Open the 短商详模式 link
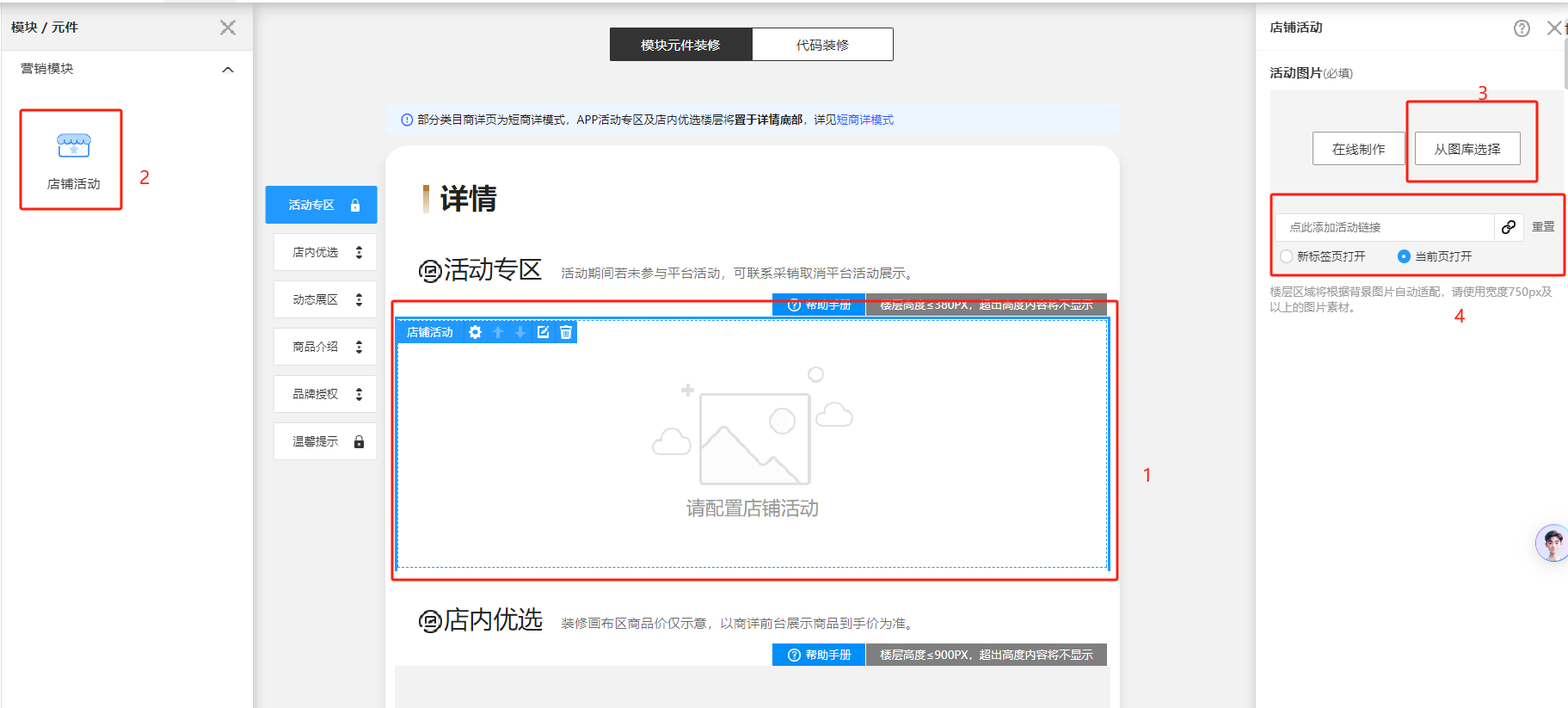The height and width of the screenshot is (708, 1568). click(x=865, y=120)
